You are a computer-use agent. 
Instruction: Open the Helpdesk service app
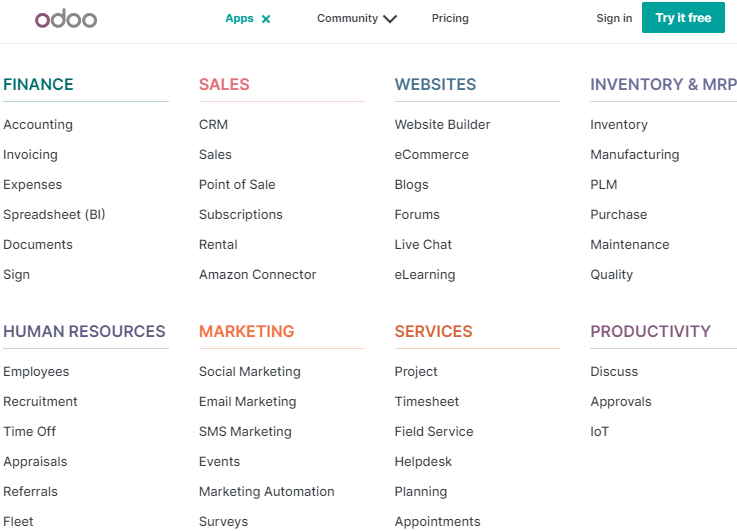(x=423, y=461)
